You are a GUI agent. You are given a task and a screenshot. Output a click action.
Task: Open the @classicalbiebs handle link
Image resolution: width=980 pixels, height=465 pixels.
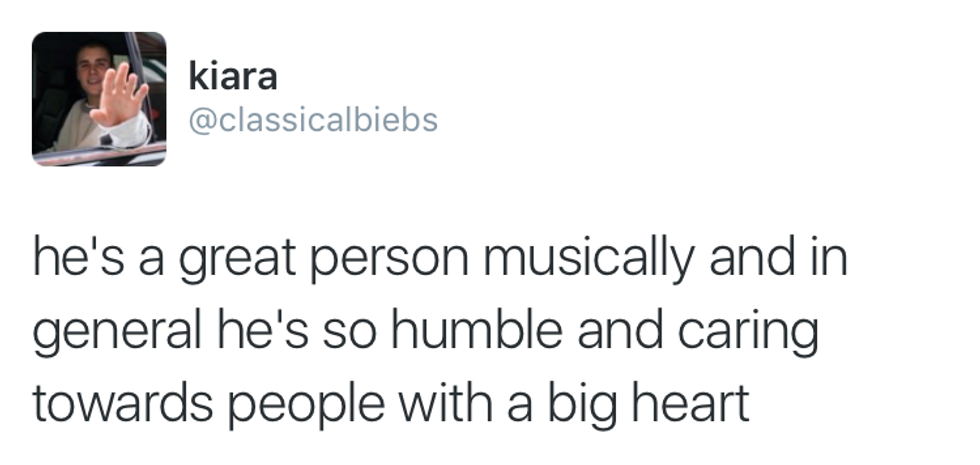point(313,121)
